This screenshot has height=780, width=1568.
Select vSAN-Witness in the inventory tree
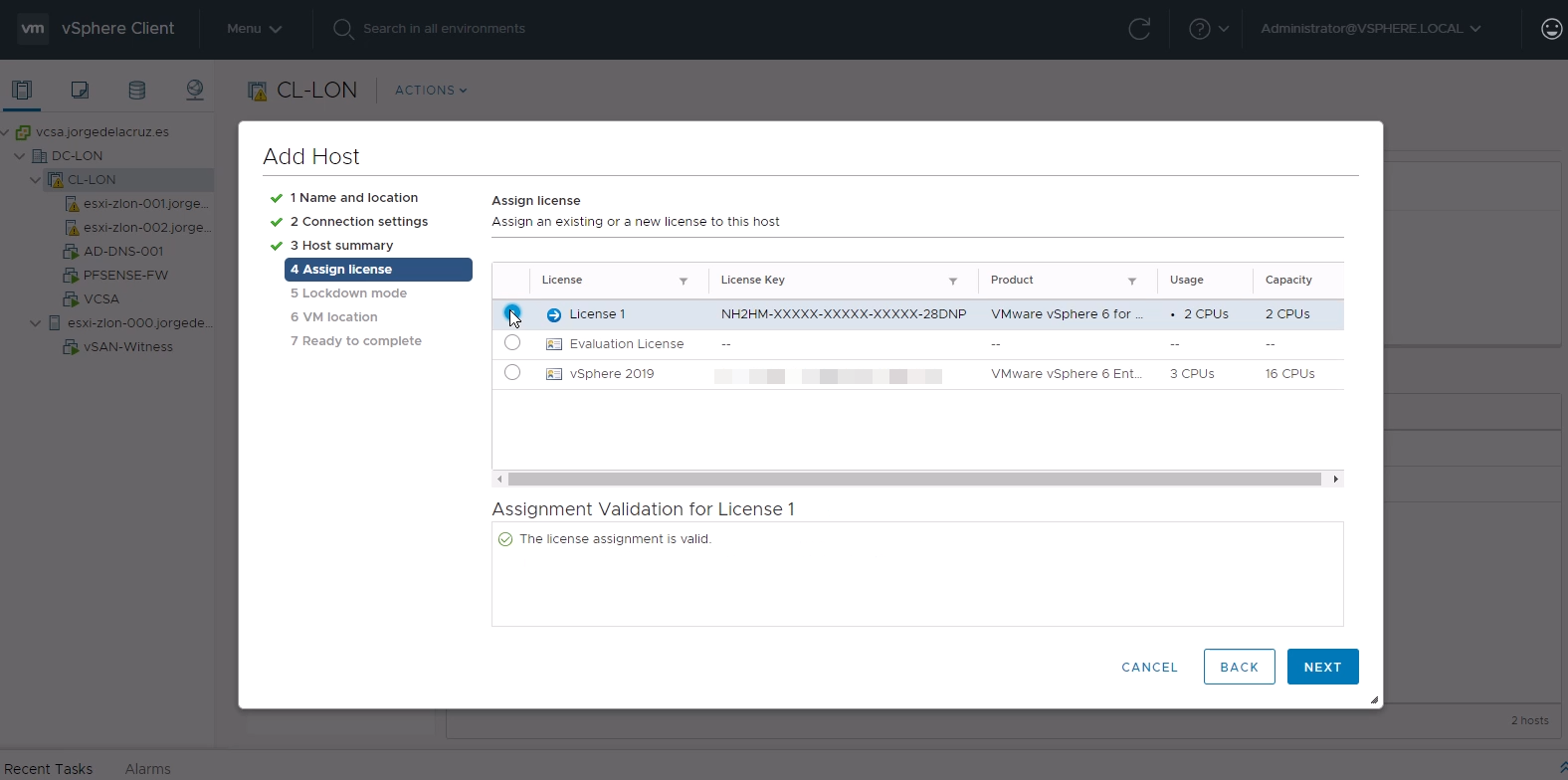128,347
